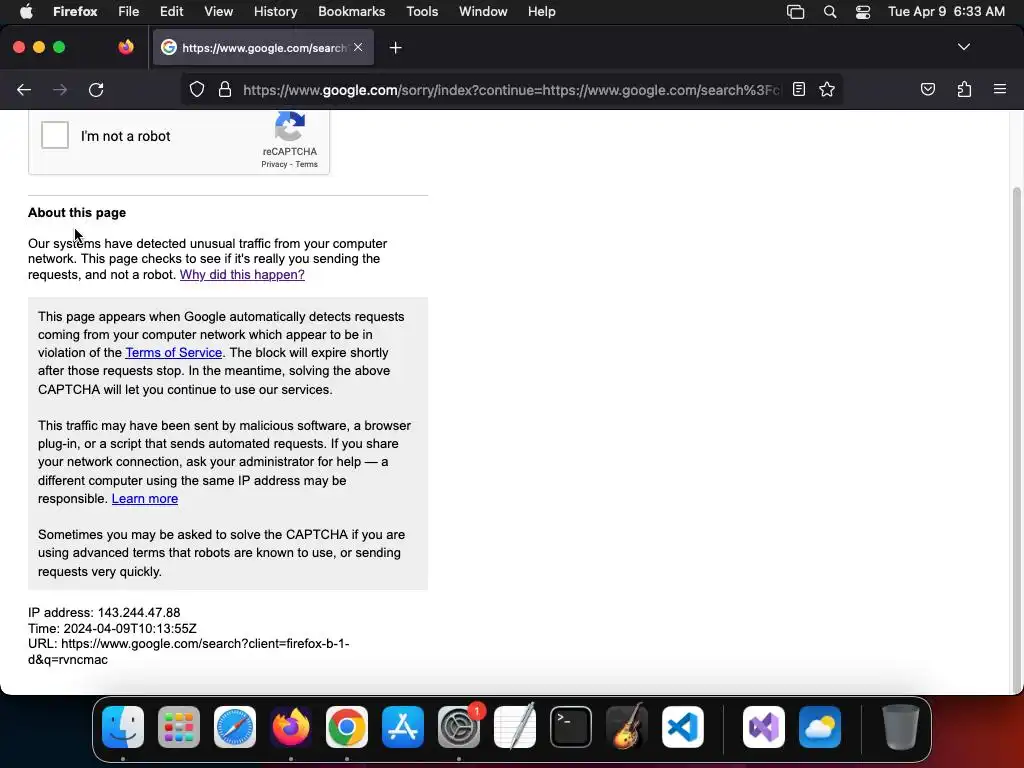The width and height of the screenshot is (1024, 768).
Task: Open the App Store from the Dock
Action: pyautogui.click(x=403, y=727)
